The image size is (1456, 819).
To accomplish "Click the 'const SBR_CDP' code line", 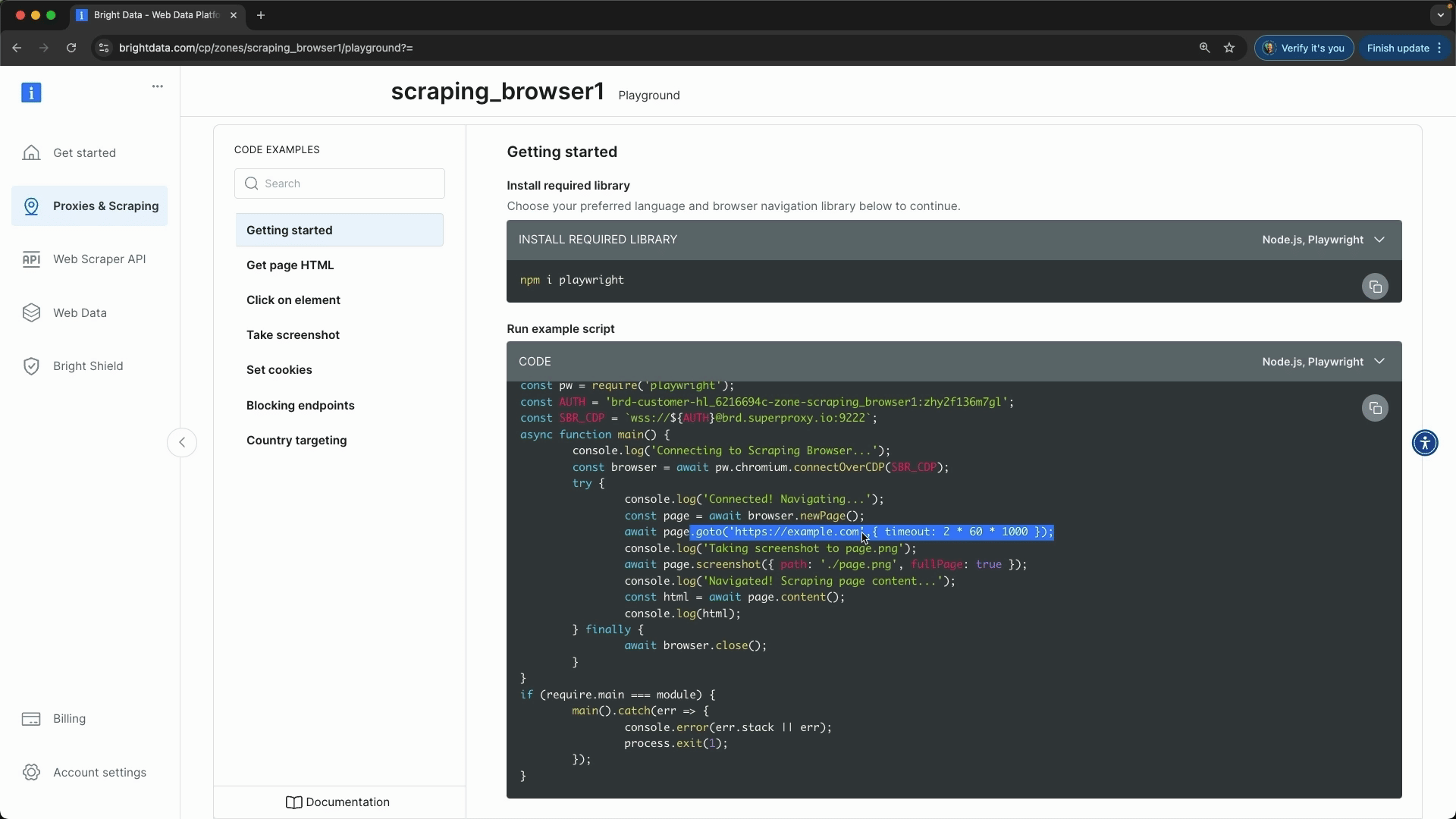I will click(x=698, y=418).
